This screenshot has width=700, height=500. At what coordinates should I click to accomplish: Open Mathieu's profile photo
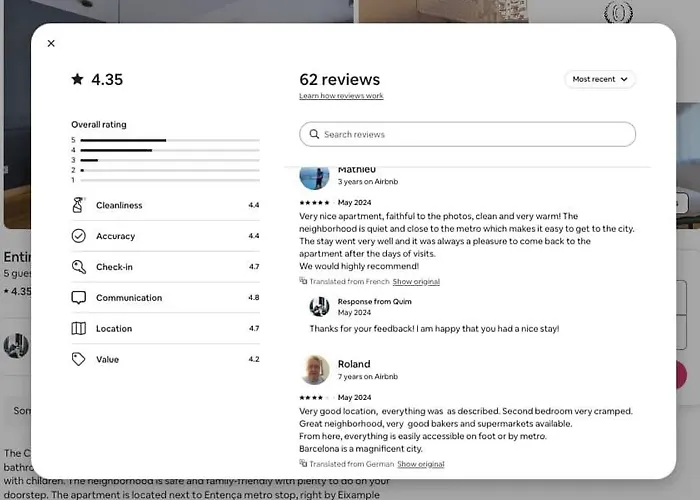314,178
